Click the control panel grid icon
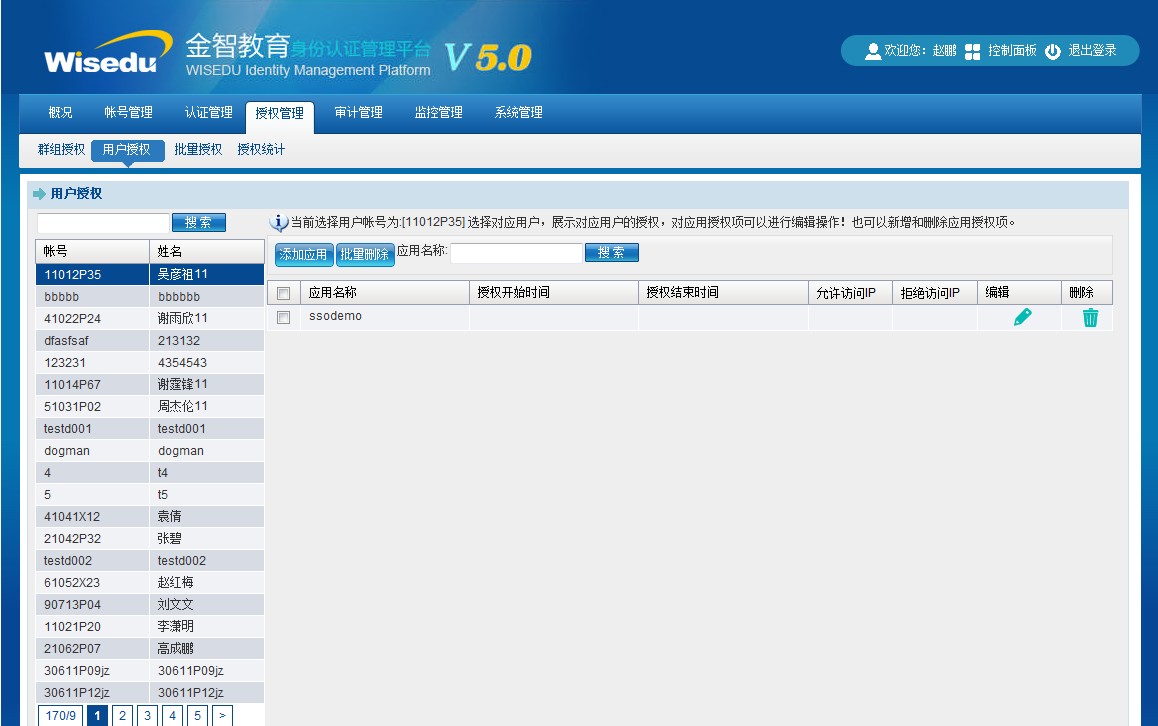1158x726 pixels. click(x=972, y=51)
